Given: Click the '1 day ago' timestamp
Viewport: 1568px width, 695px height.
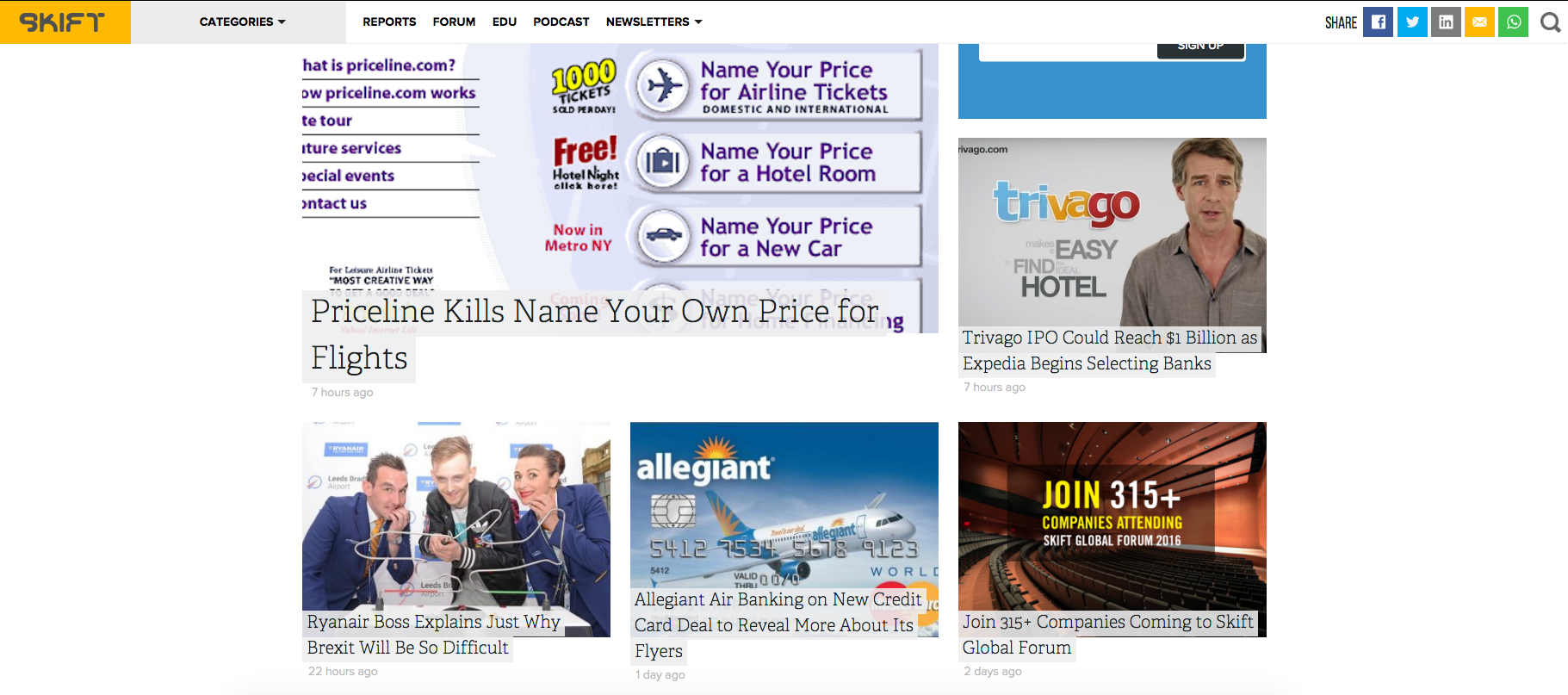Looking at the screenshot, I should [x=660, y=675].
